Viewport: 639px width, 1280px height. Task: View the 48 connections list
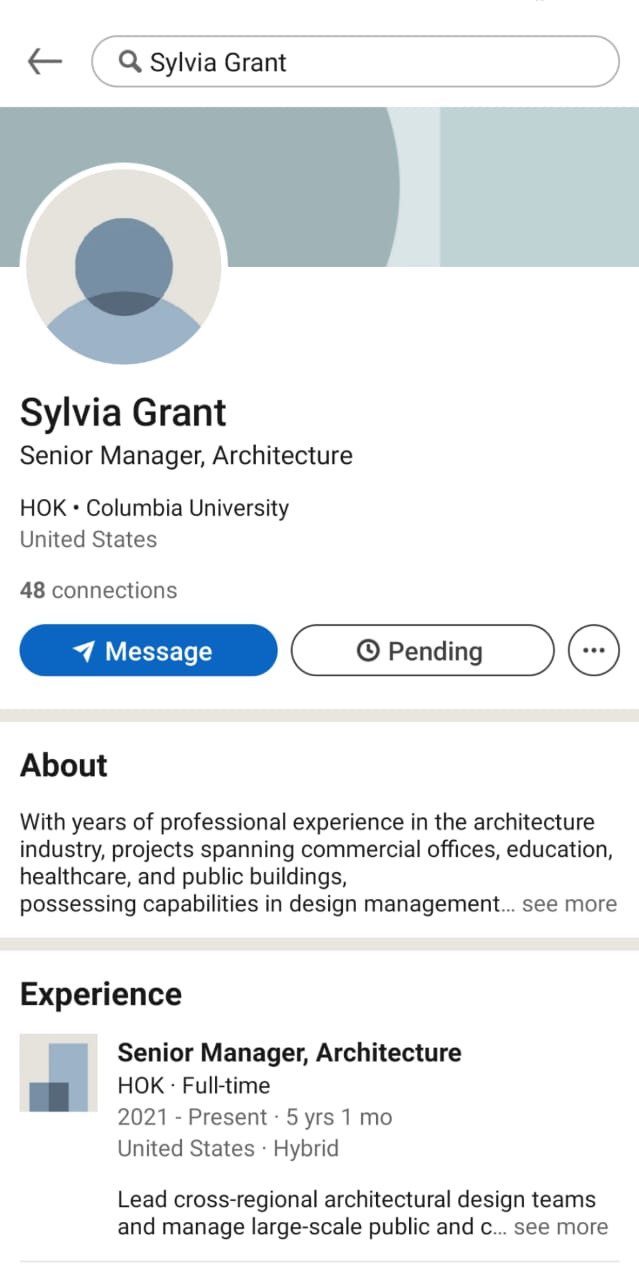click(98, 590)
